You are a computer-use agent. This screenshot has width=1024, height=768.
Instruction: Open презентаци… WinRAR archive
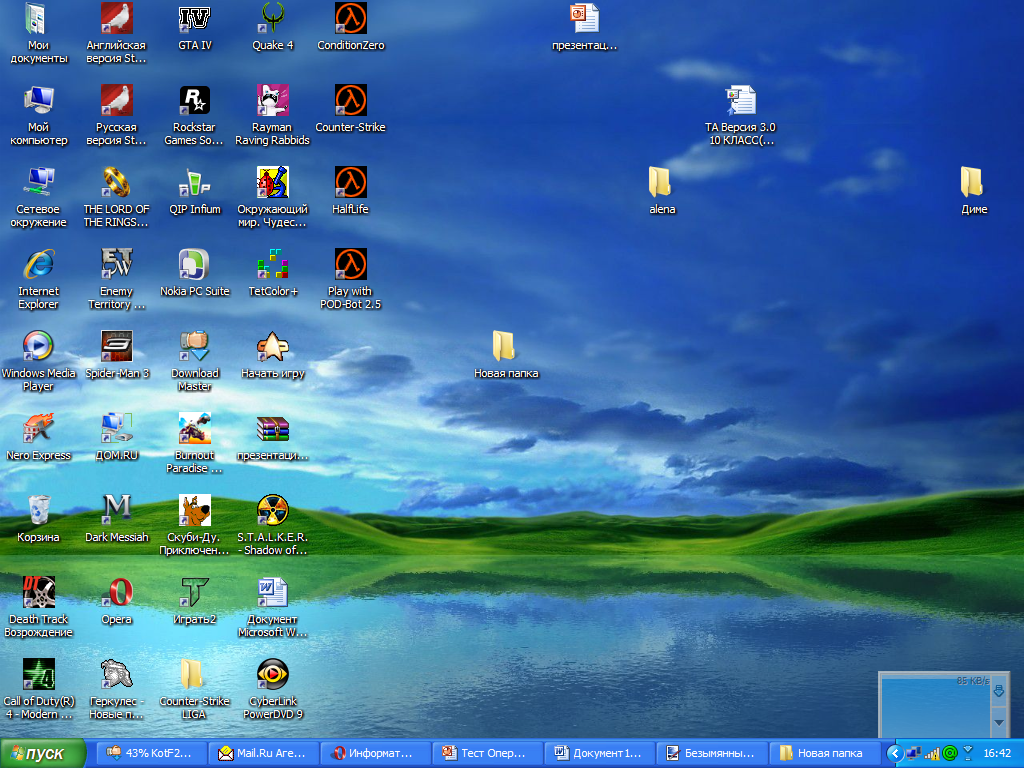pos(273,436)
